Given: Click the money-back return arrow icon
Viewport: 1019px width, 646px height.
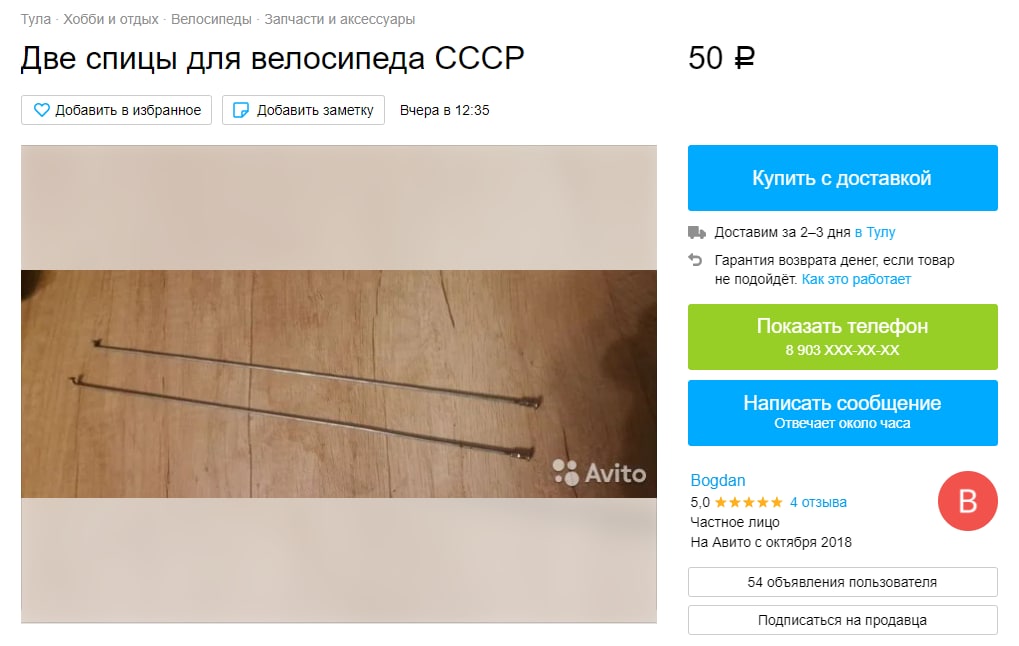Looking at the screenshot, I should point(695,260).
